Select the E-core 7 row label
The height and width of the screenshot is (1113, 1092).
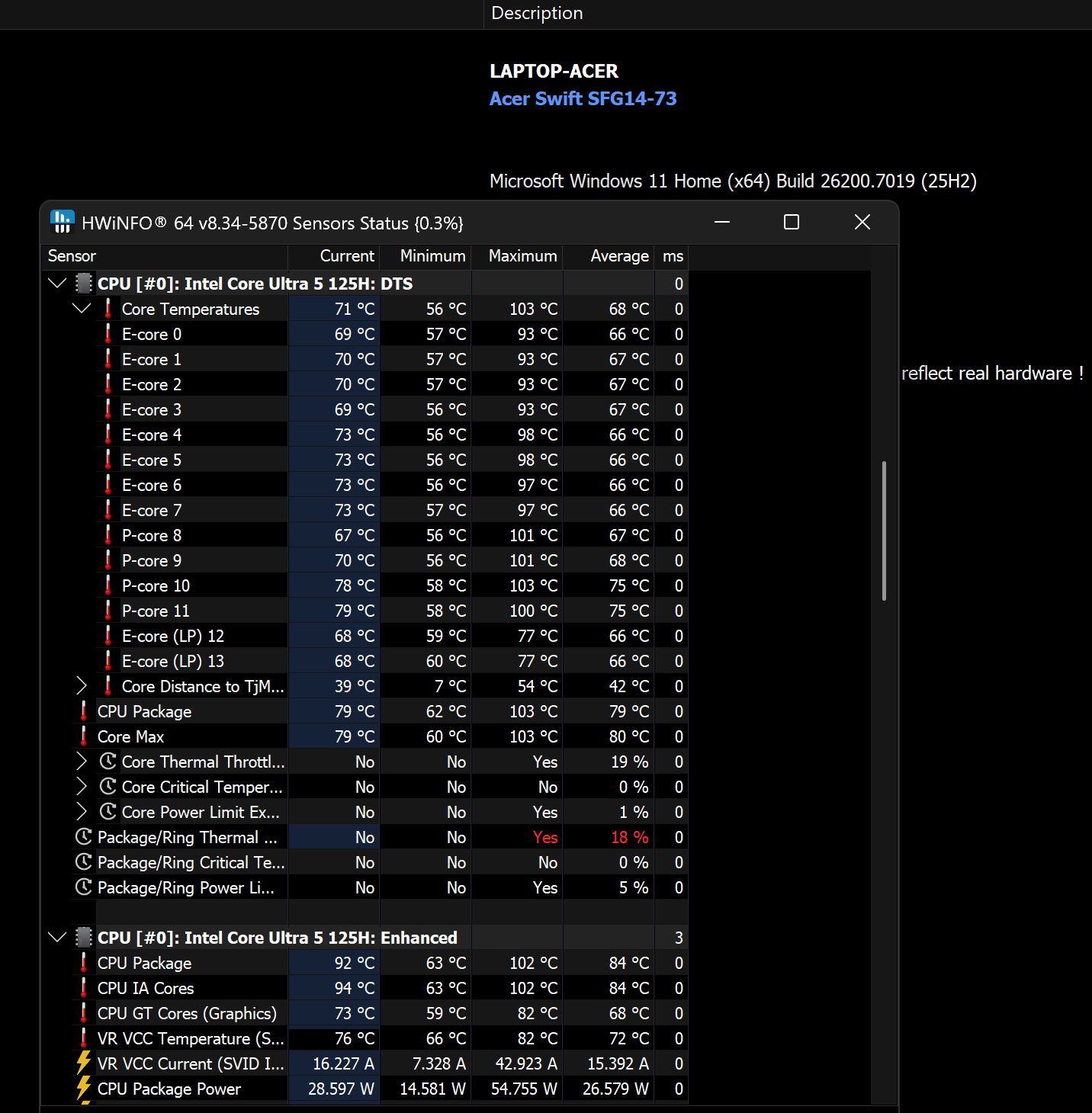coord(152,510)
